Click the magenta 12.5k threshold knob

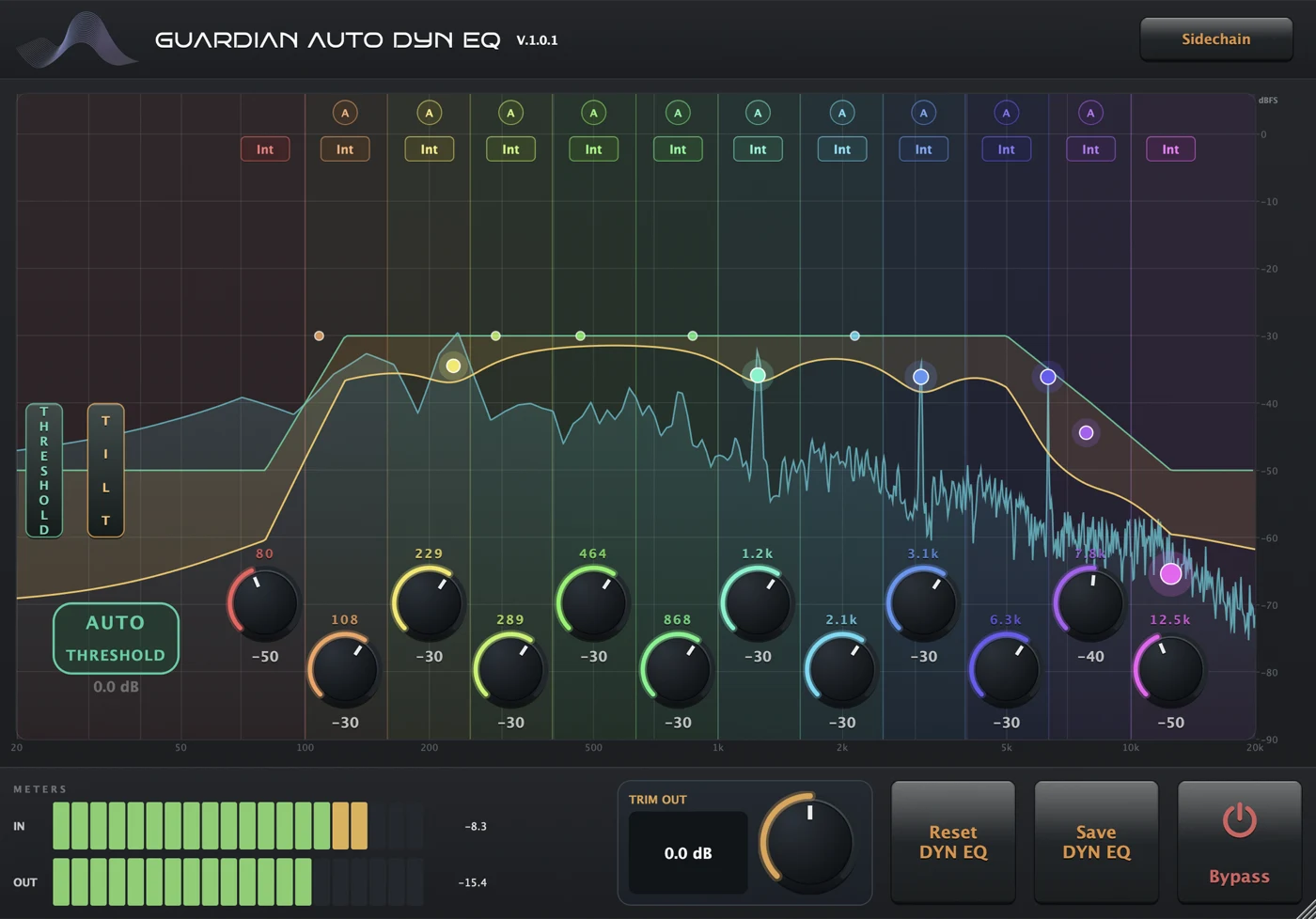point(1169,668)
